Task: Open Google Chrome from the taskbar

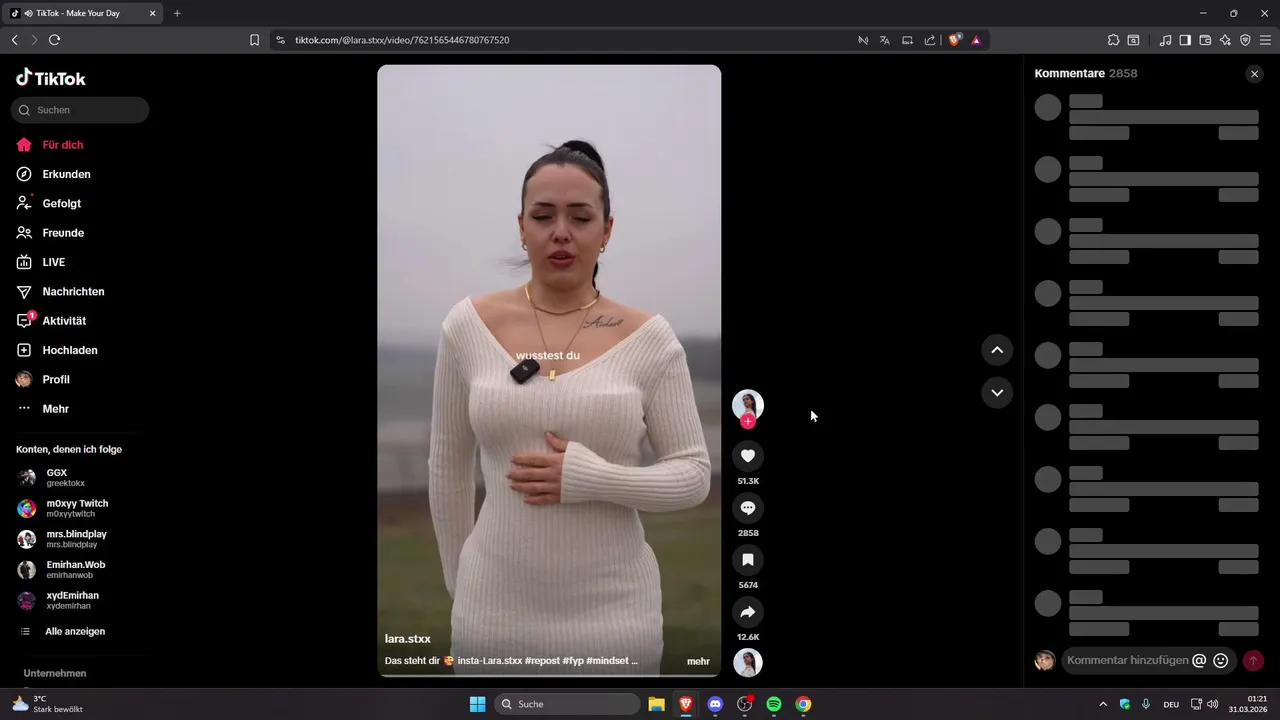Action: [x=803, y=704]
